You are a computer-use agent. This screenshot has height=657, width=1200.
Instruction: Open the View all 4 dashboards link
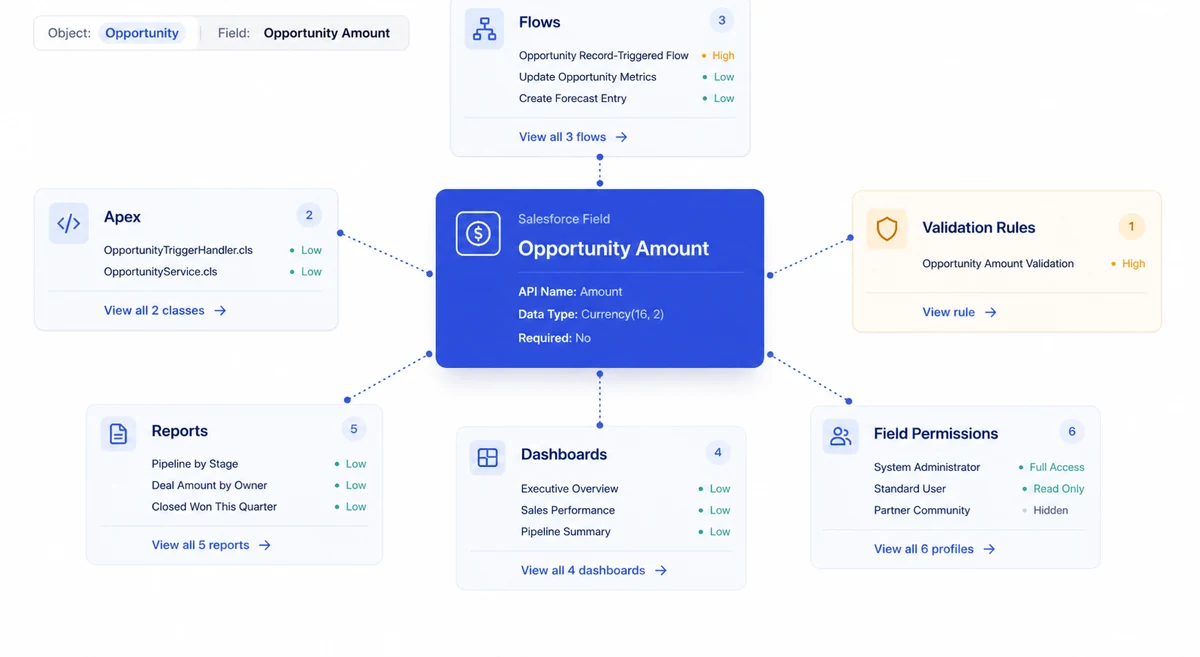pyautogui.click(x=594, y=570)
